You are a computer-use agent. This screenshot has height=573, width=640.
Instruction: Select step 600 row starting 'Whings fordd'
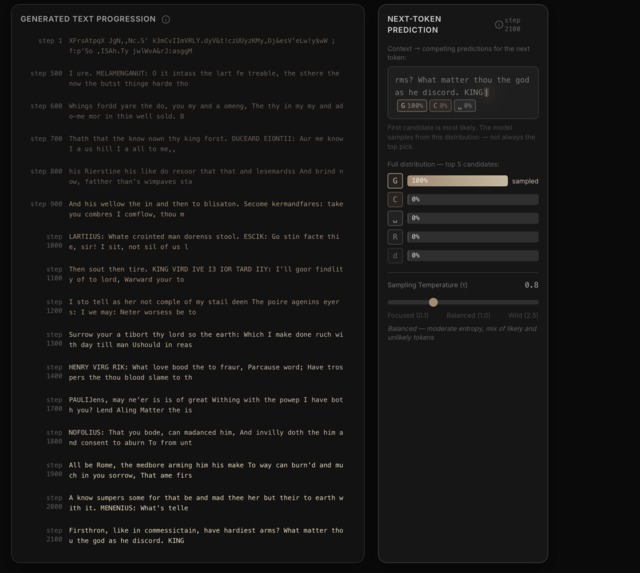(187, 111)
